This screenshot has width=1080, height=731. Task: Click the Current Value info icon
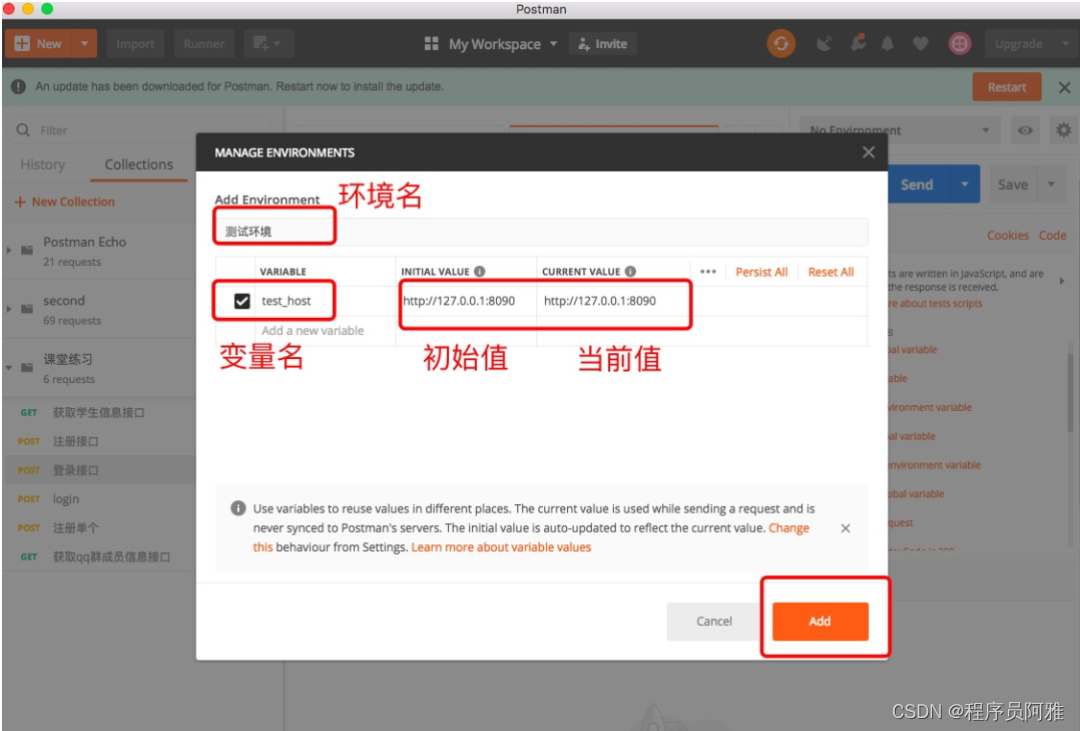coord(630,271)
